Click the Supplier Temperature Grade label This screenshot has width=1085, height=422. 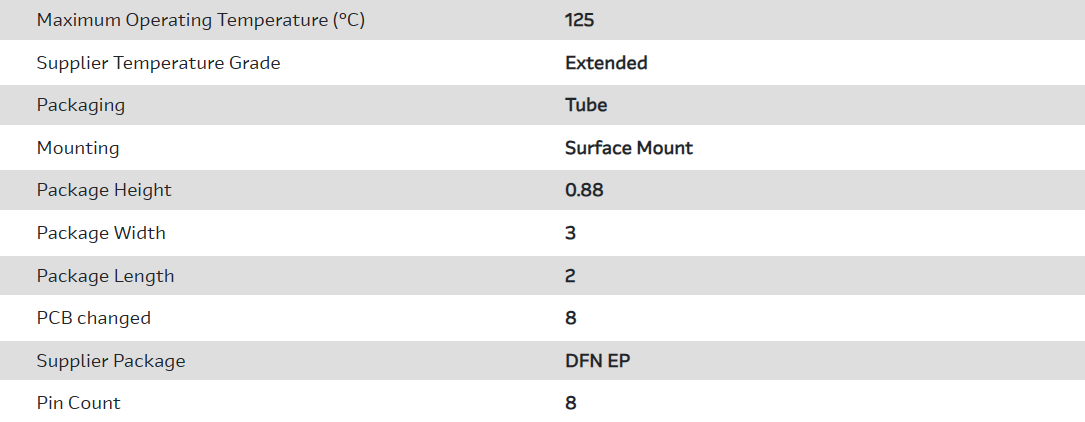tap(158, 63)
